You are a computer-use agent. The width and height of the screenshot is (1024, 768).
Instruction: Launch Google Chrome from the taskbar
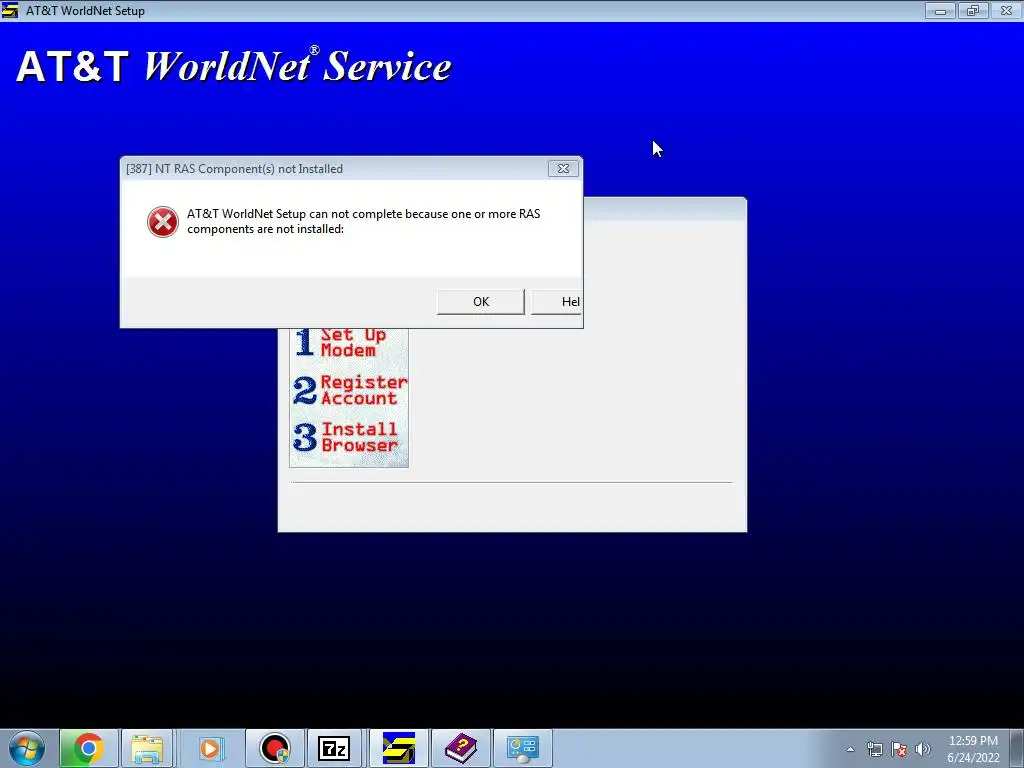pos(89,748)
